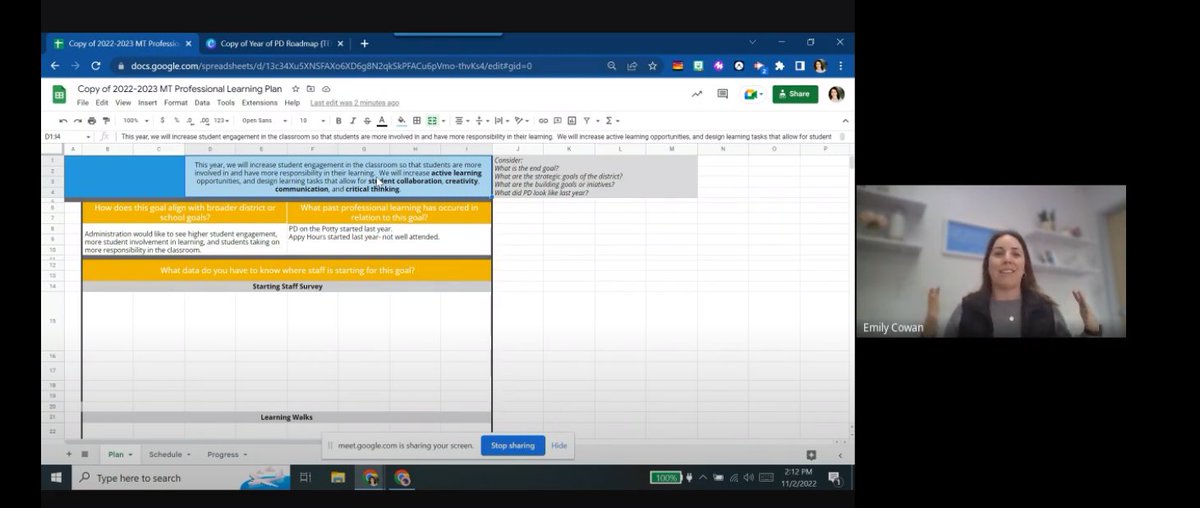The height and width of the screenshot is (508, 1200).
Task: Click the Chrome address bar URL
Action: click(331, 66)
